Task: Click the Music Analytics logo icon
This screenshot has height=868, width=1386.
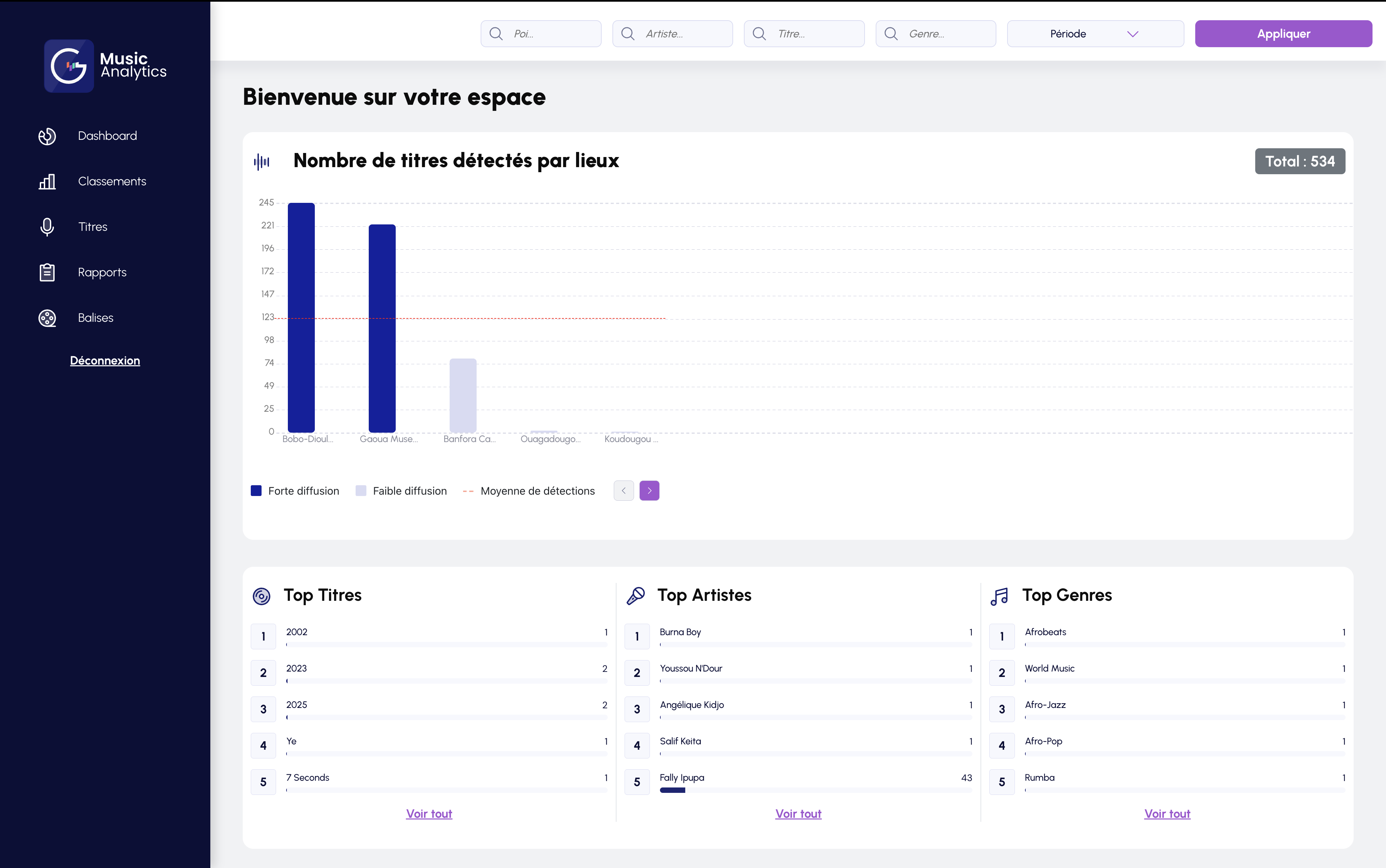Action: pyautogui.click(x=69, y=66)
